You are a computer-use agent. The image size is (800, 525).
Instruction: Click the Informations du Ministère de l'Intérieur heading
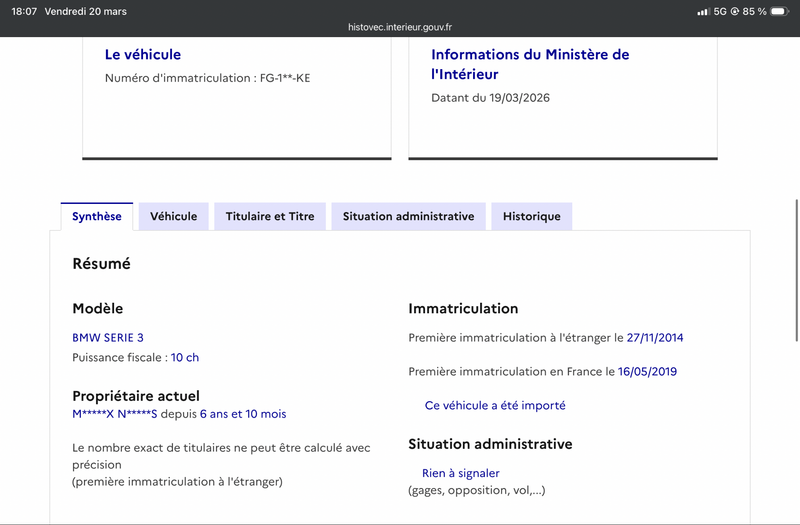[x=530, y=64]
